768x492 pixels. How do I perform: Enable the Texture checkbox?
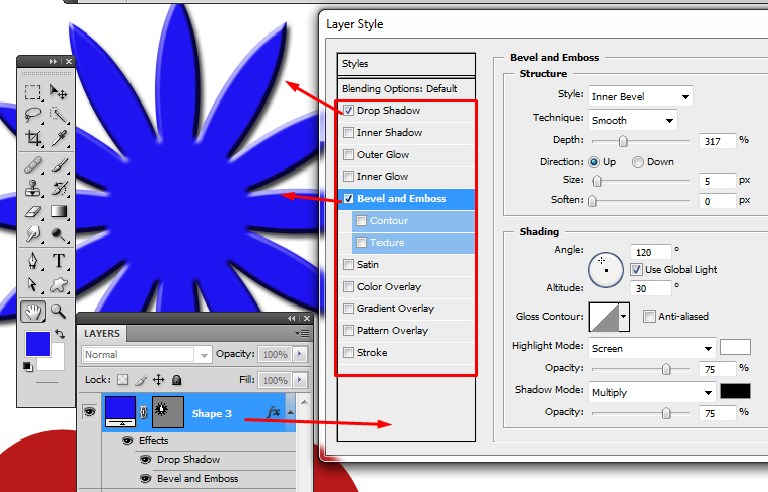361,243
